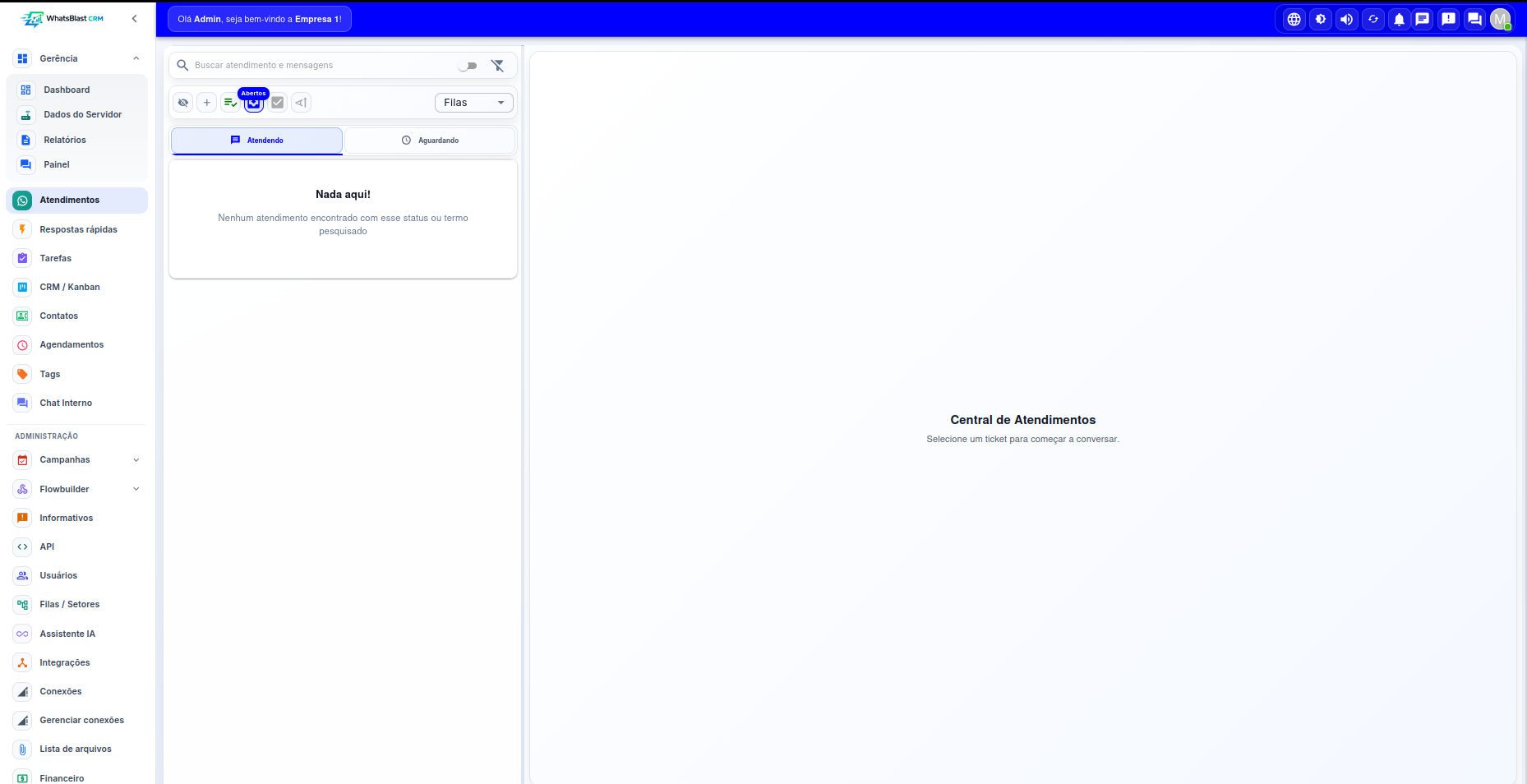Toggle dark mode brightness icon
Viewport: 1527px width, 784px height.
[1321, 19]
